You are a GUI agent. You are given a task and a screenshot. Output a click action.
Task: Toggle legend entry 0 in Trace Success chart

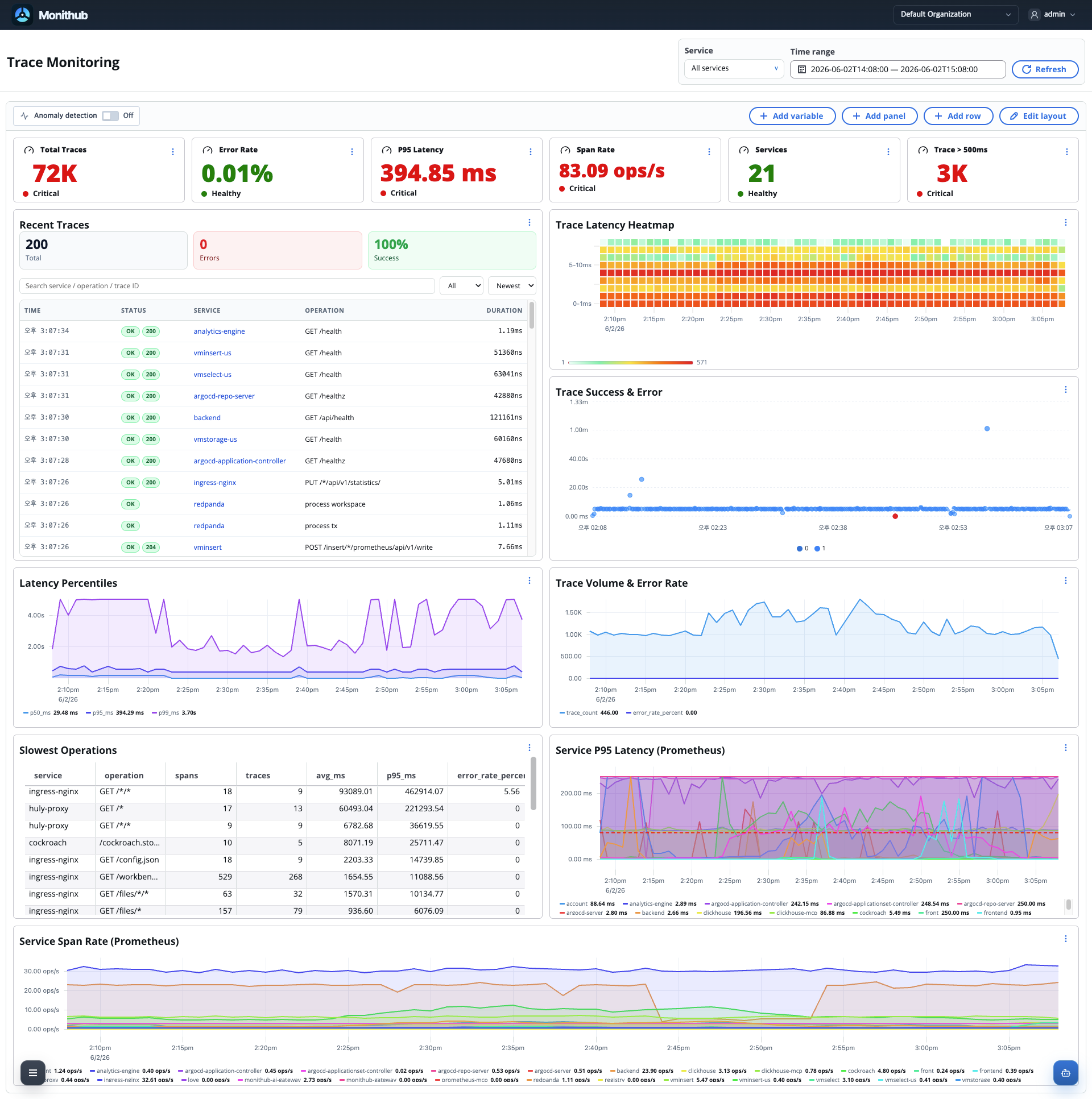click(803, 549)
